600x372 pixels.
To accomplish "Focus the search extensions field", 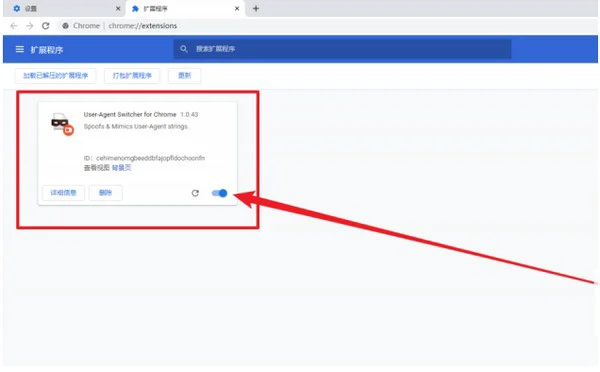I will [342, 49].
